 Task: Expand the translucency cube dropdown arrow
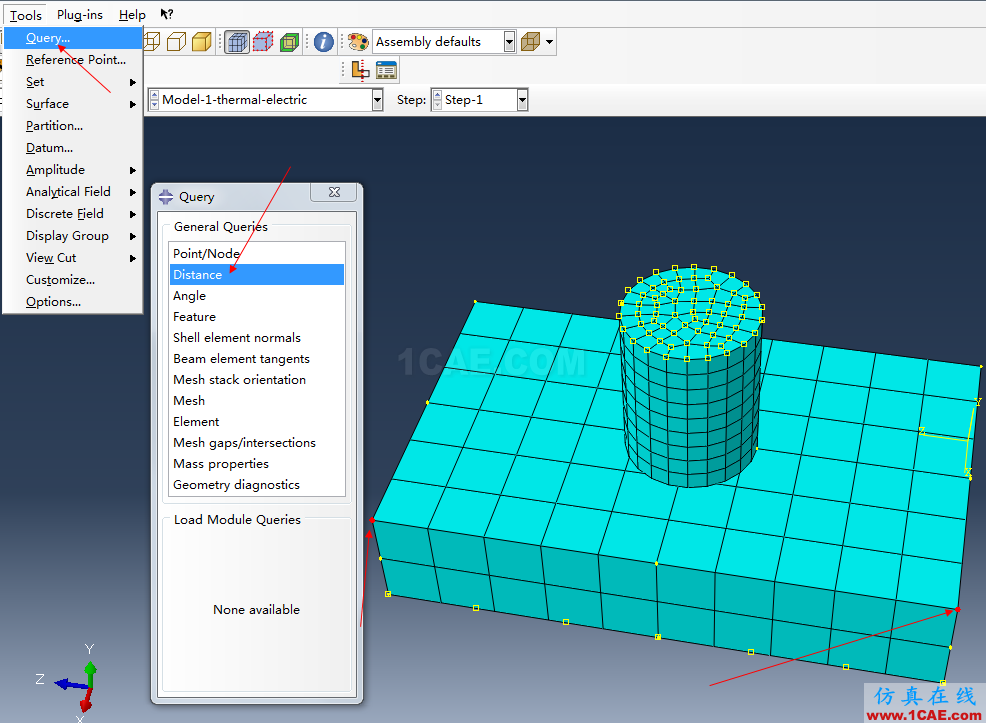(x=550, y=42)
